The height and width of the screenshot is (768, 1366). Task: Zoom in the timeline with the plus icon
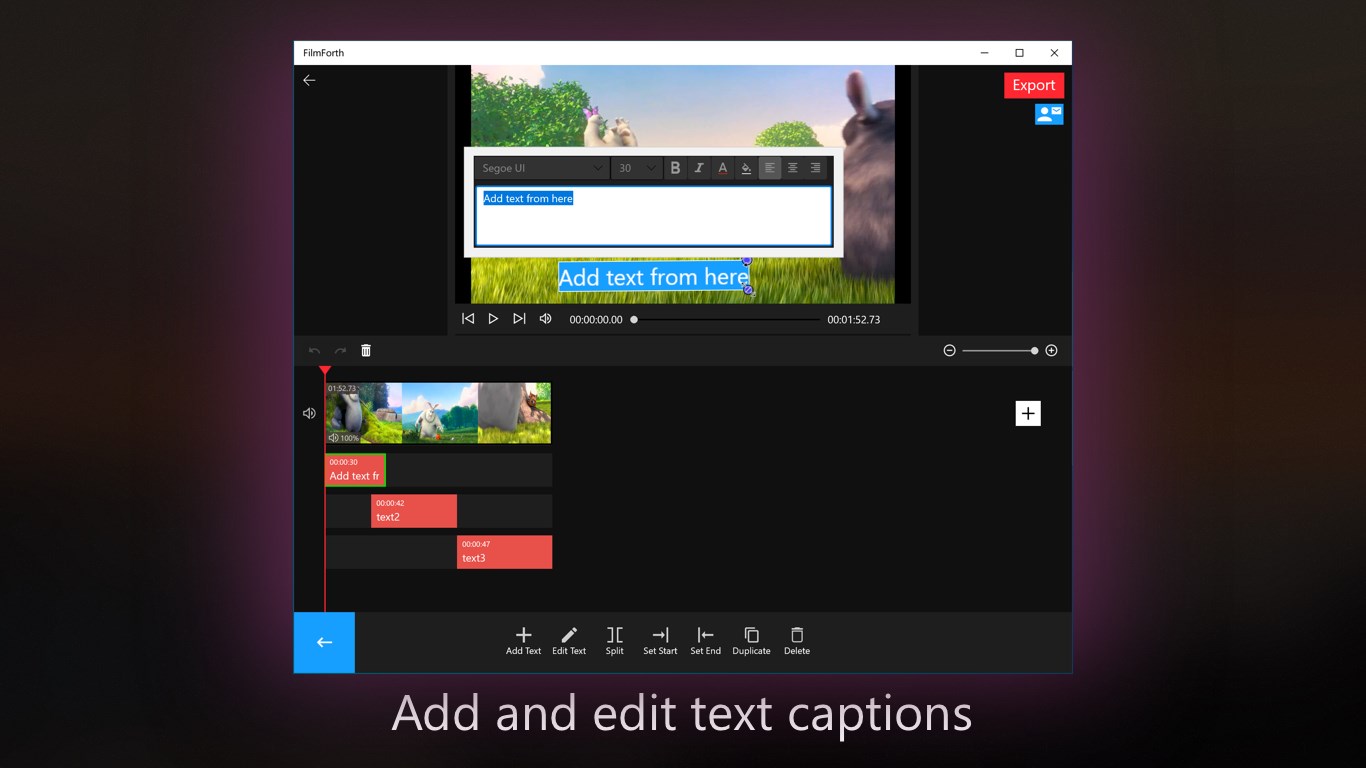point(1051,350)
